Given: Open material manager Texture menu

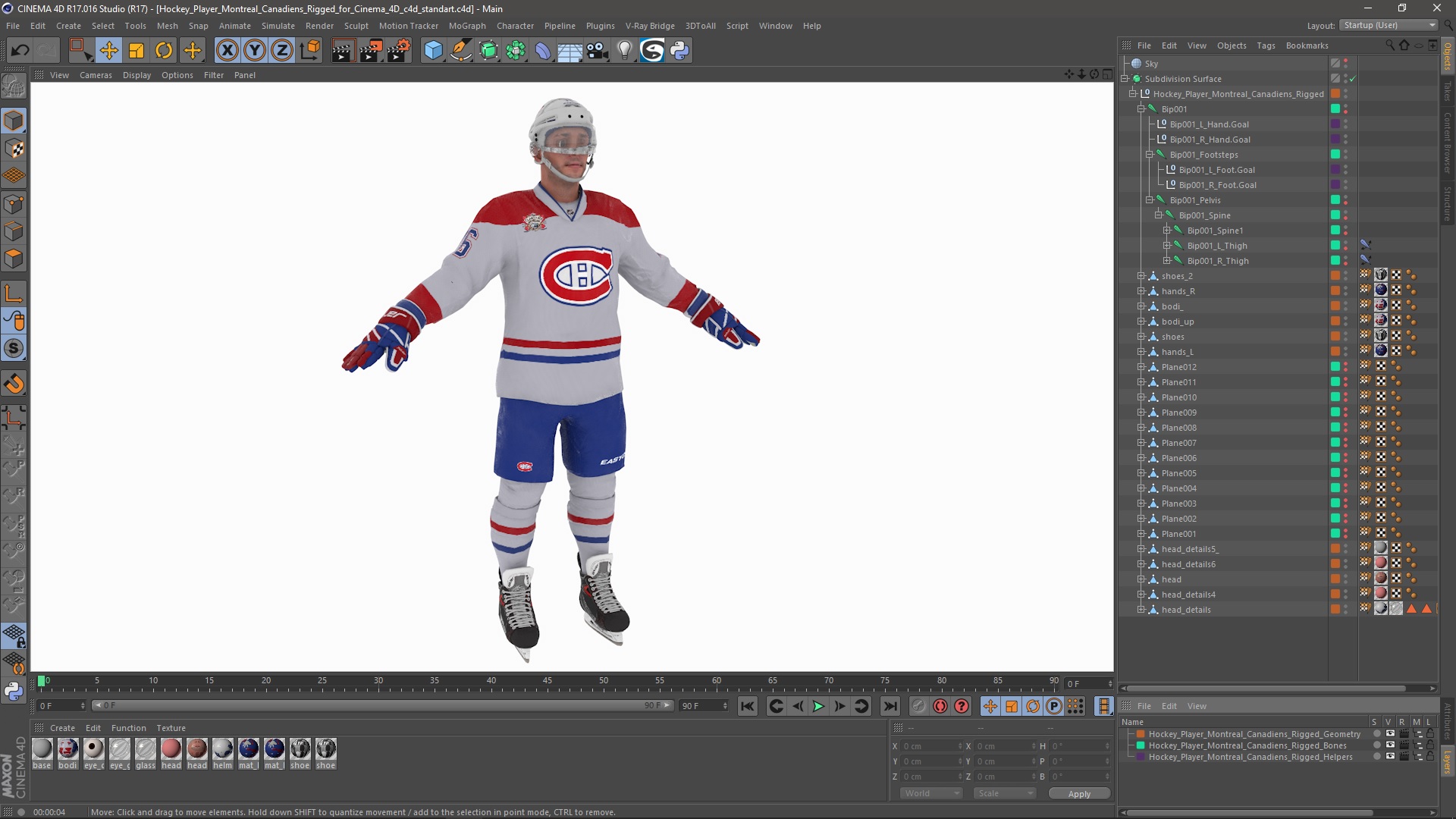Looking at the screenshot, I should pos(171,728).
